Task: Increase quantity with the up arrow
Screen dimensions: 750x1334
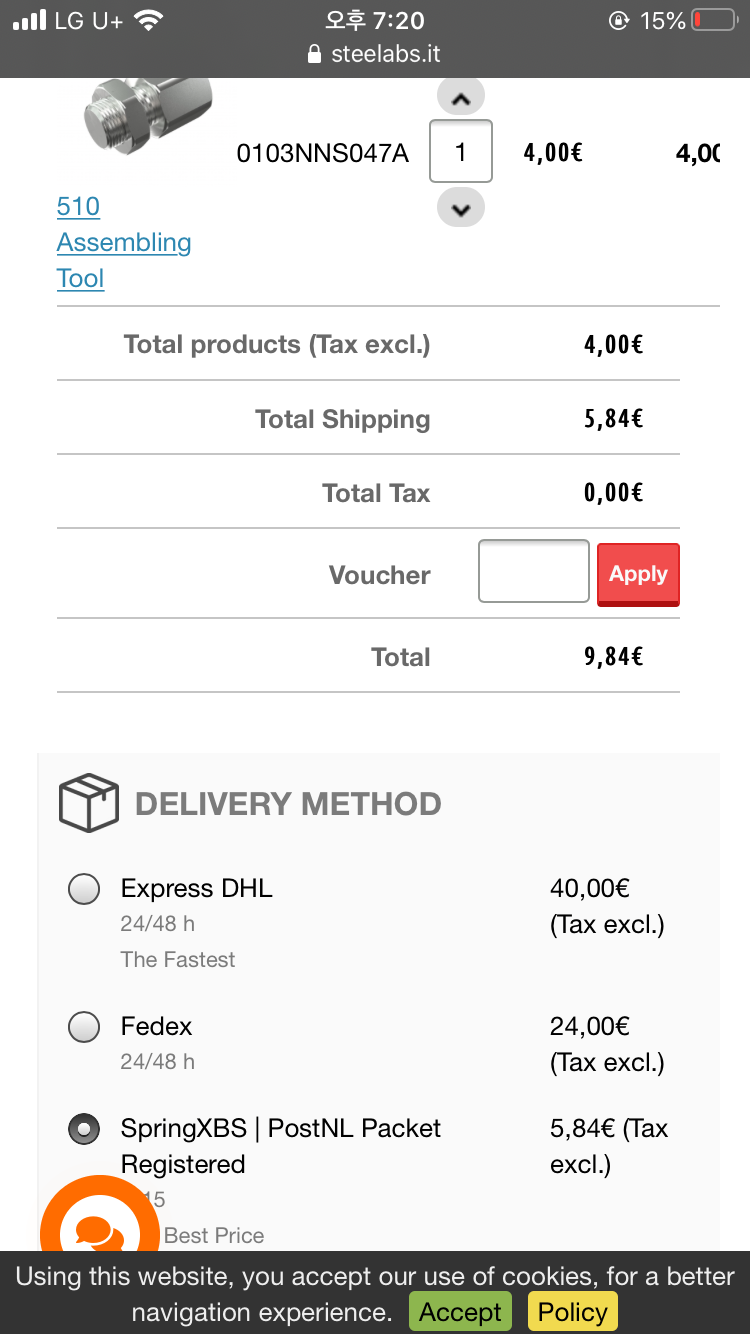Action: pyautogui.click(x=461, y=98)
